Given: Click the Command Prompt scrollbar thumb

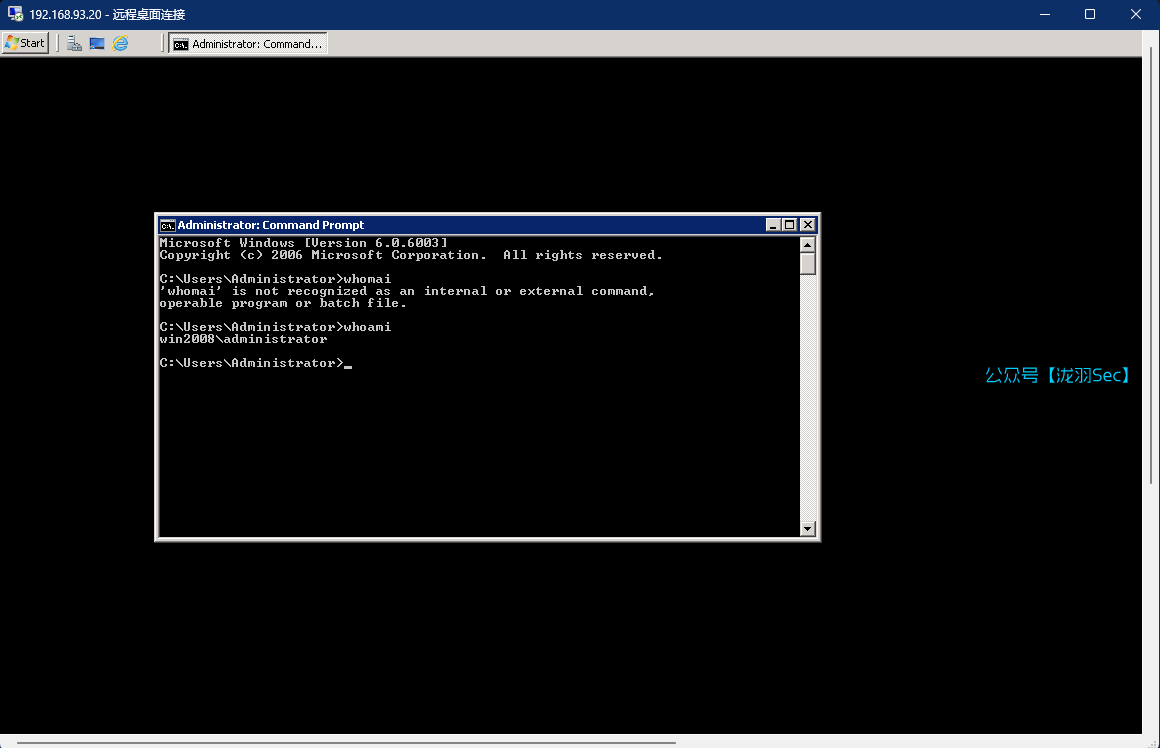Looking at the screenshot, I should 808,264.
